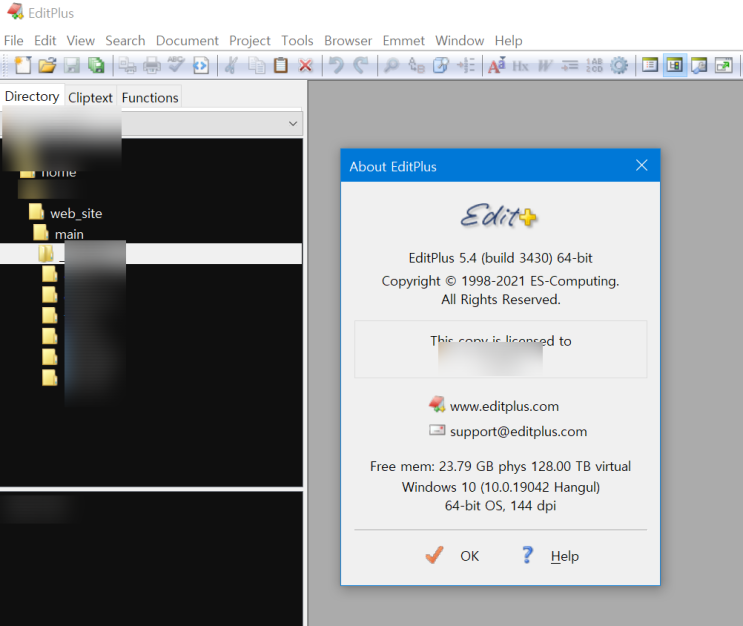Toggle the W word wrap icon
Image resolution: width=743 pixels, height=626 pixels.
coord(545,65)
